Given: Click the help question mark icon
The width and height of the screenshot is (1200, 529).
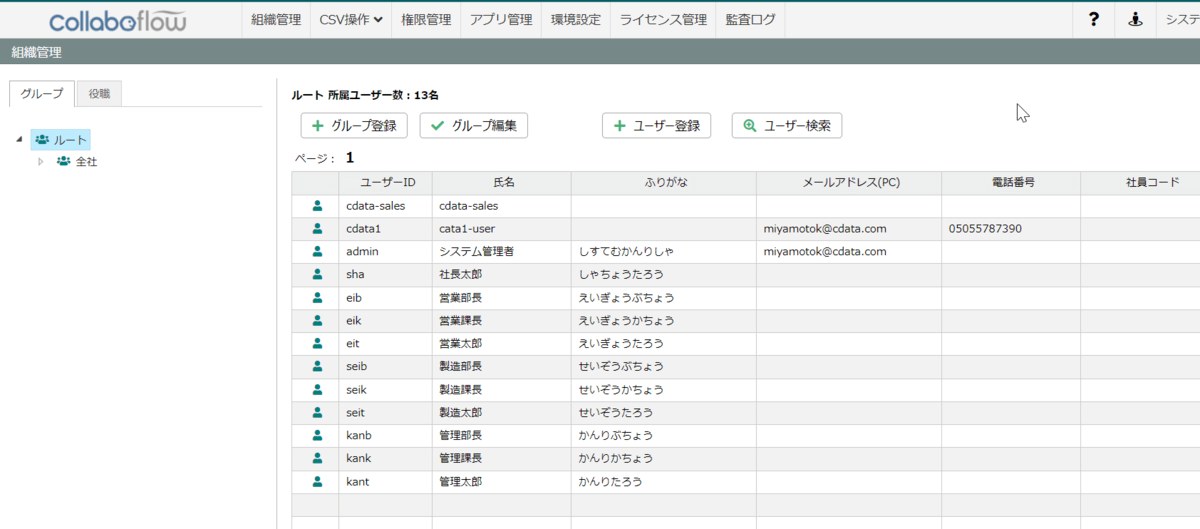Looking at the screenshot, I should (1094, 19).
